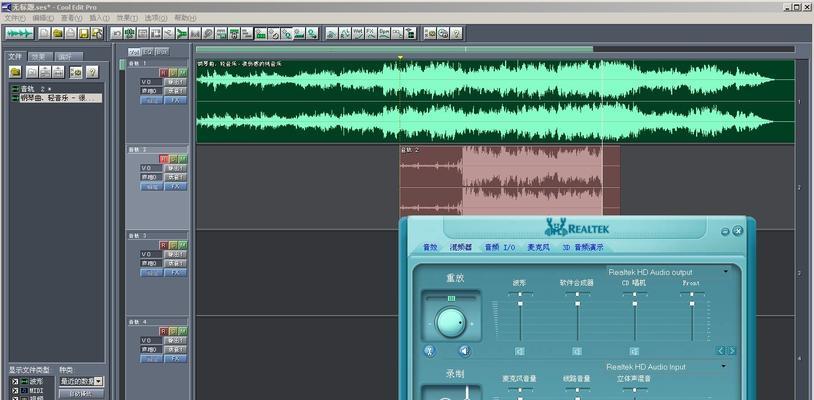The image size is (814, 400).
Task: Click the save-as icon next to the floppy disk
Action: (x=97, y=33)
